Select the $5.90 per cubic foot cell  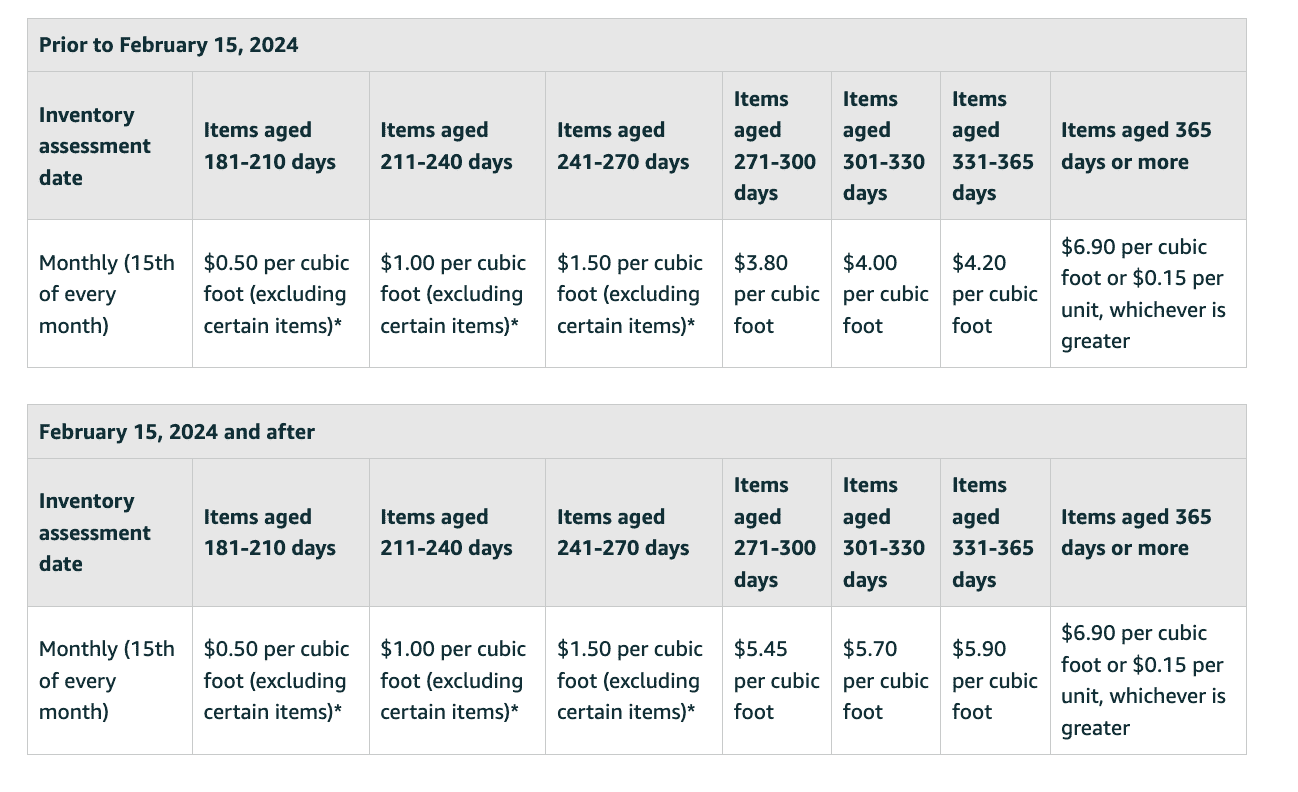(x=995, y=680)
